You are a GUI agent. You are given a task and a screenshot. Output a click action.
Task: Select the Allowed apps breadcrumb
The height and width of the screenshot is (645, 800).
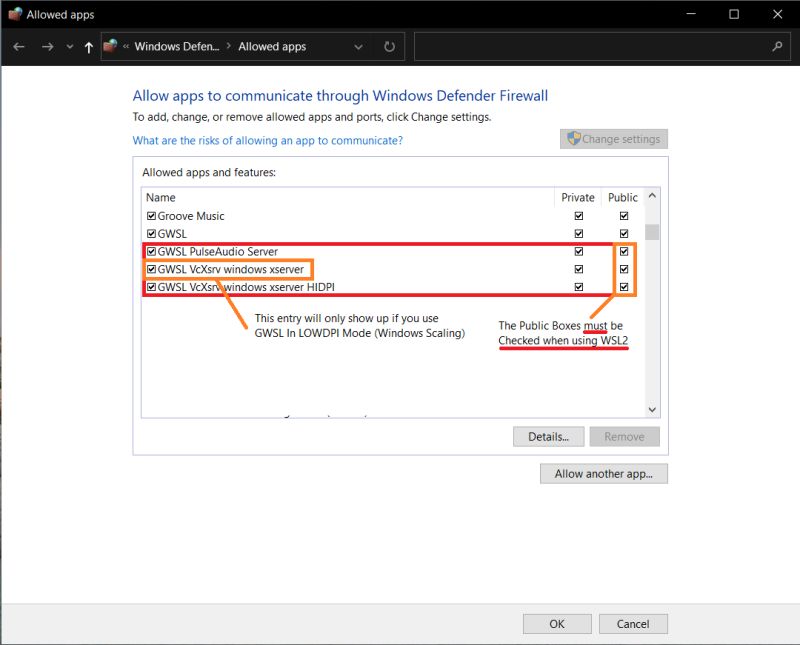[272, 46]
